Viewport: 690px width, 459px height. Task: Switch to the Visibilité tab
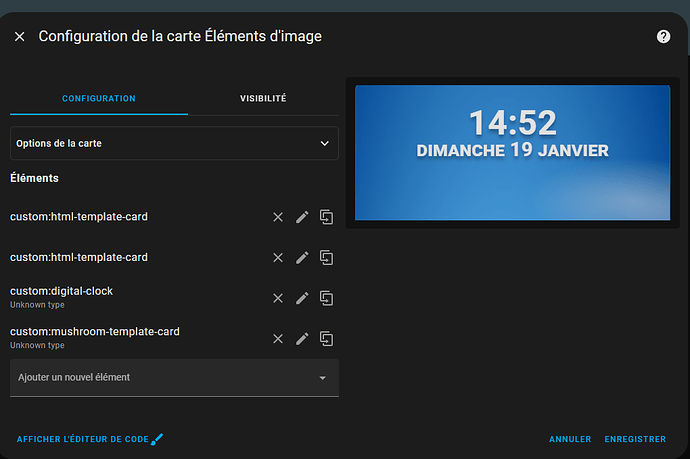coord(263,99)
